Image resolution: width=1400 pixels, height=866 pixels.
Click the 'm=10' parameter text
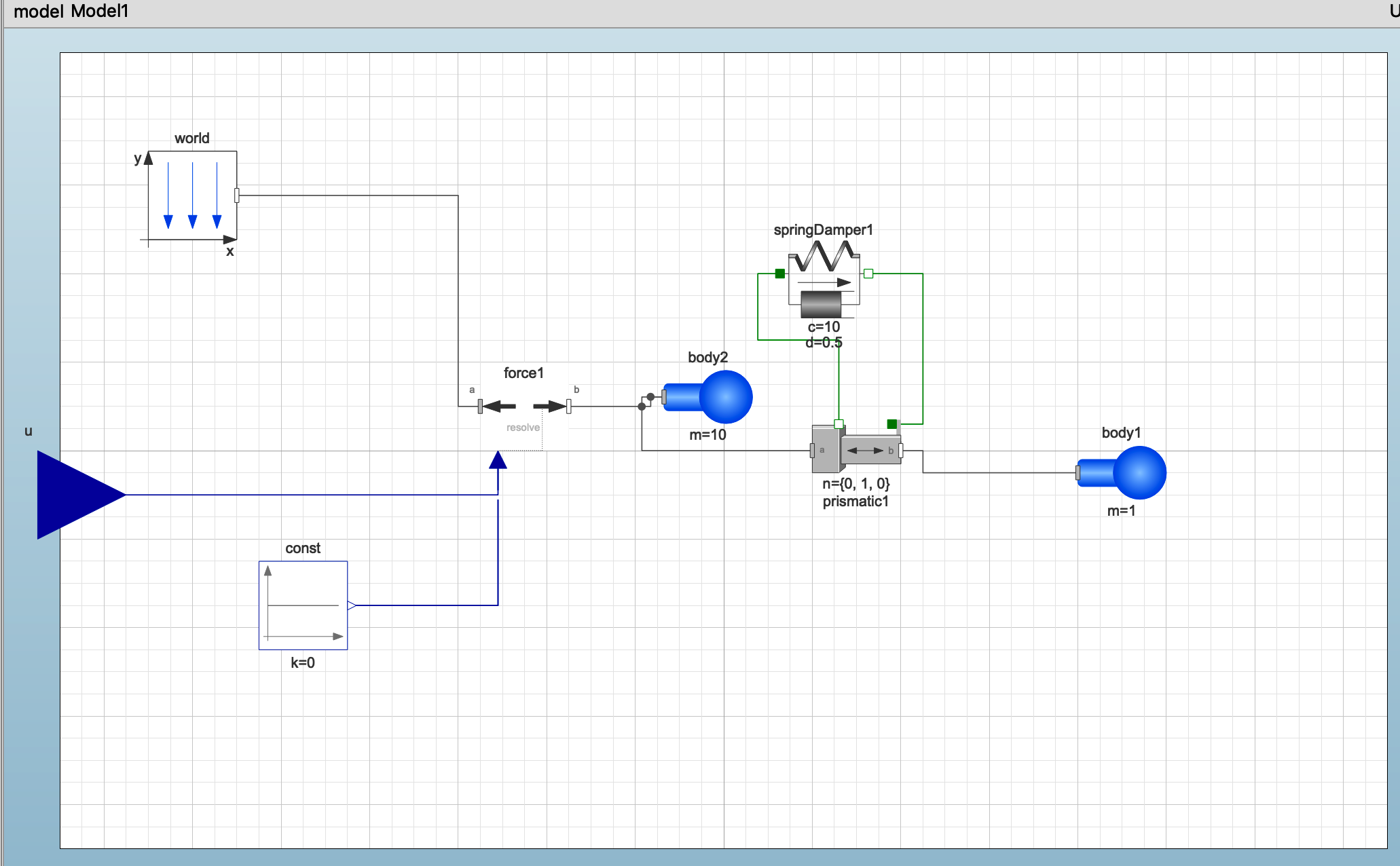[x=707, y=435]
